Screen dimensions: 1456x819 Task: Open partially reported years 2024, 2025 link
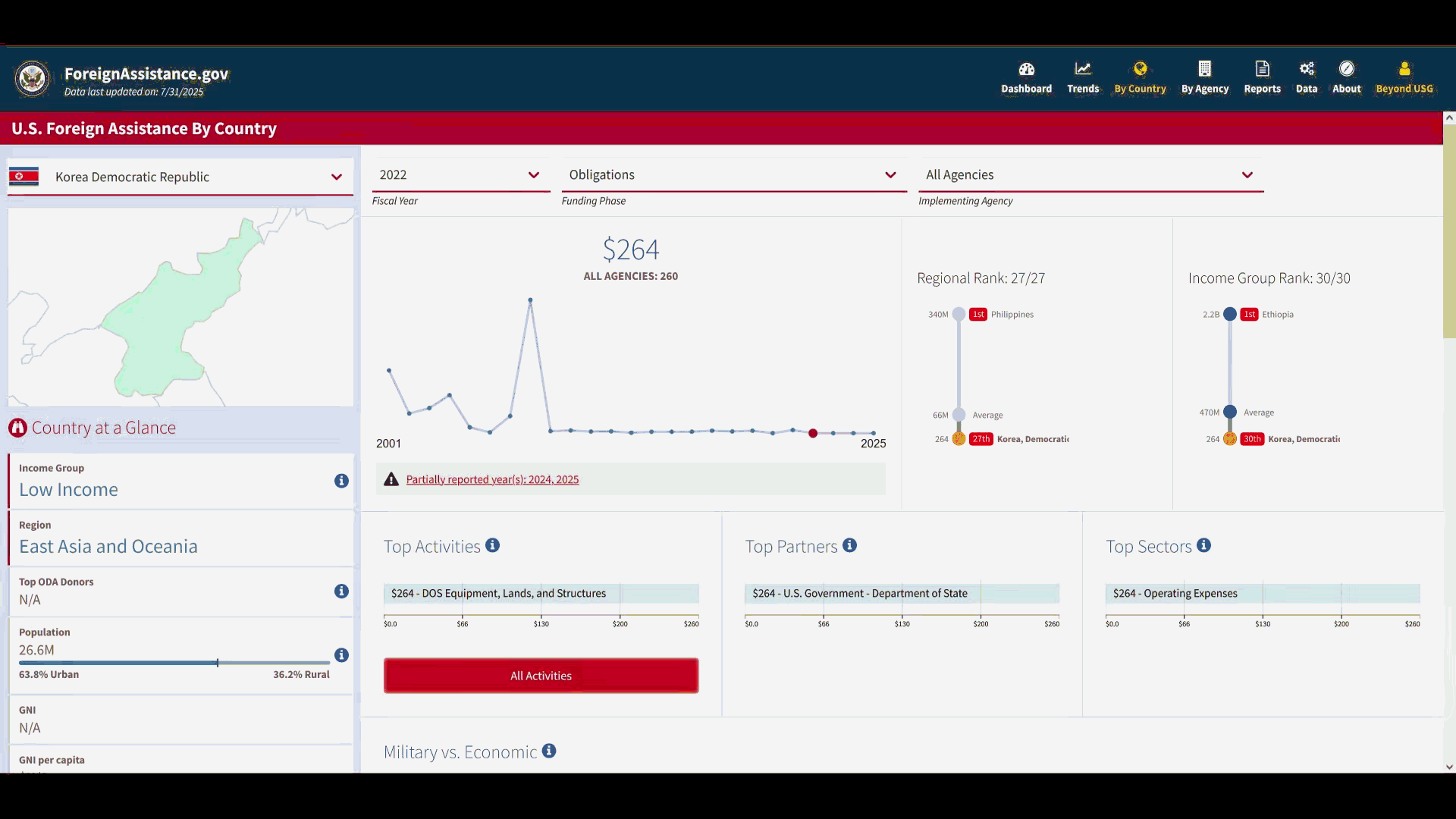point(492,479)
